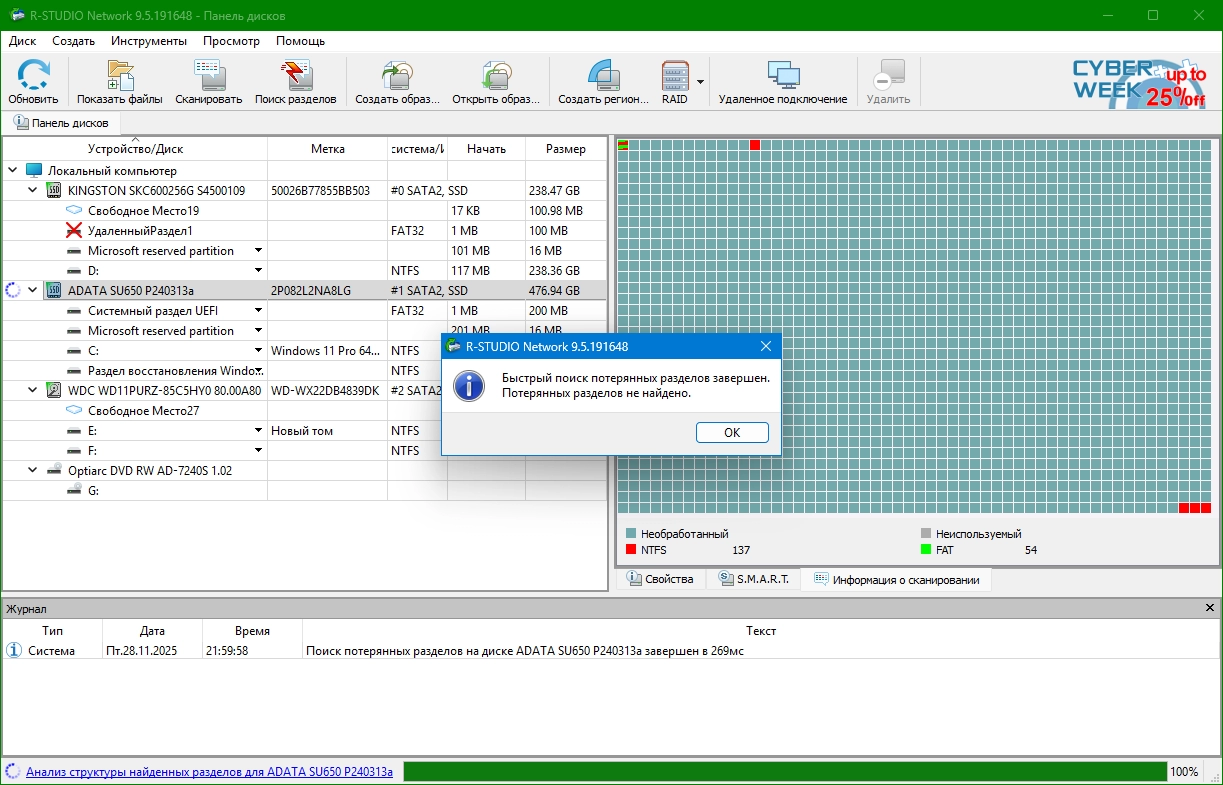
Task: Click the Система info icon in journal
Action: 14,651
